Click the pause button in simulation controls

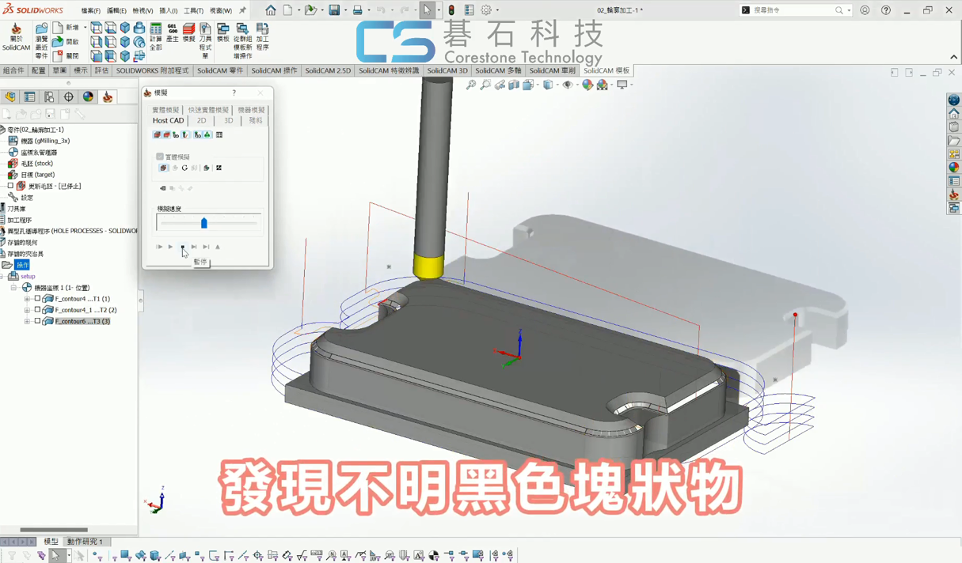click(x=182, y=247)
